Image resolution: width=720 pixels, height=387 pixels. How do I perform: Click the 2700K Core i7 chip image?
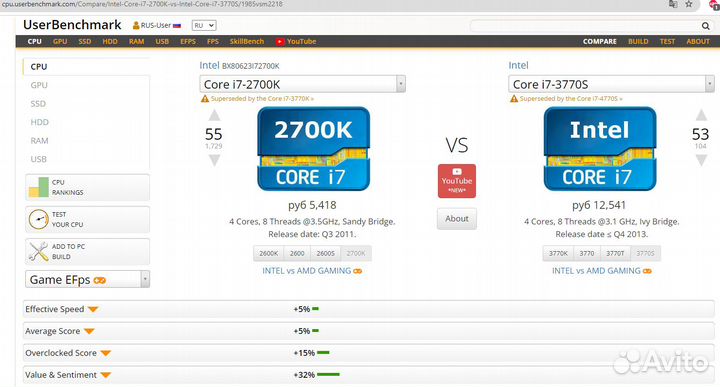313,149
